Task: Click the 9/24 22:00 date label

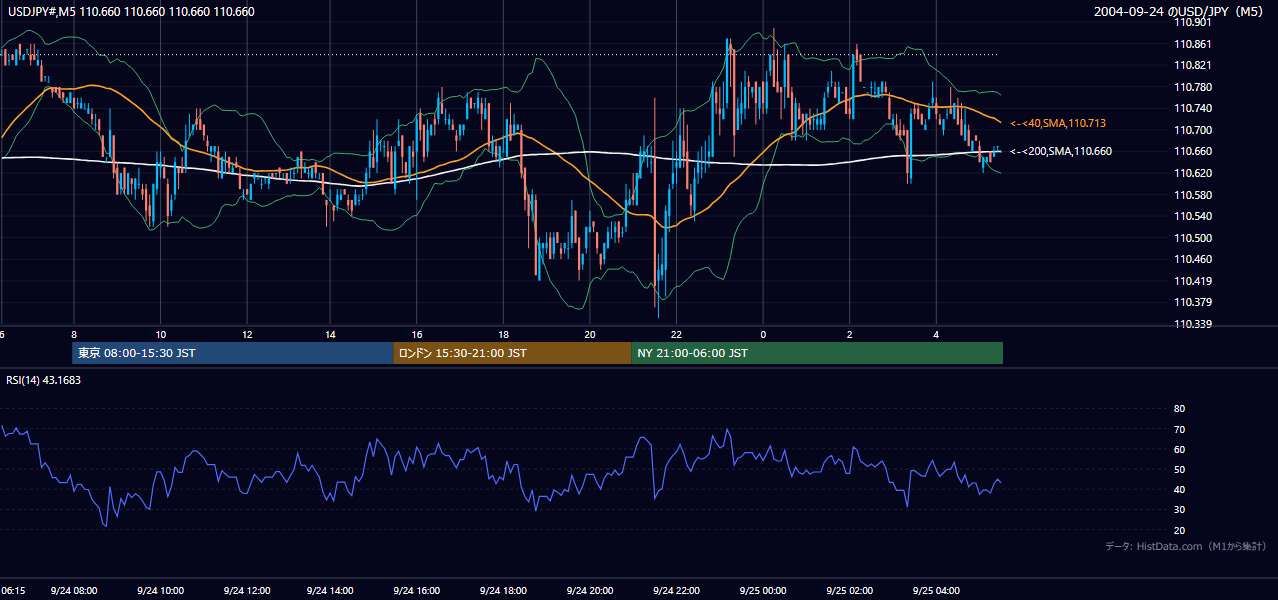Action: [675, 590]
